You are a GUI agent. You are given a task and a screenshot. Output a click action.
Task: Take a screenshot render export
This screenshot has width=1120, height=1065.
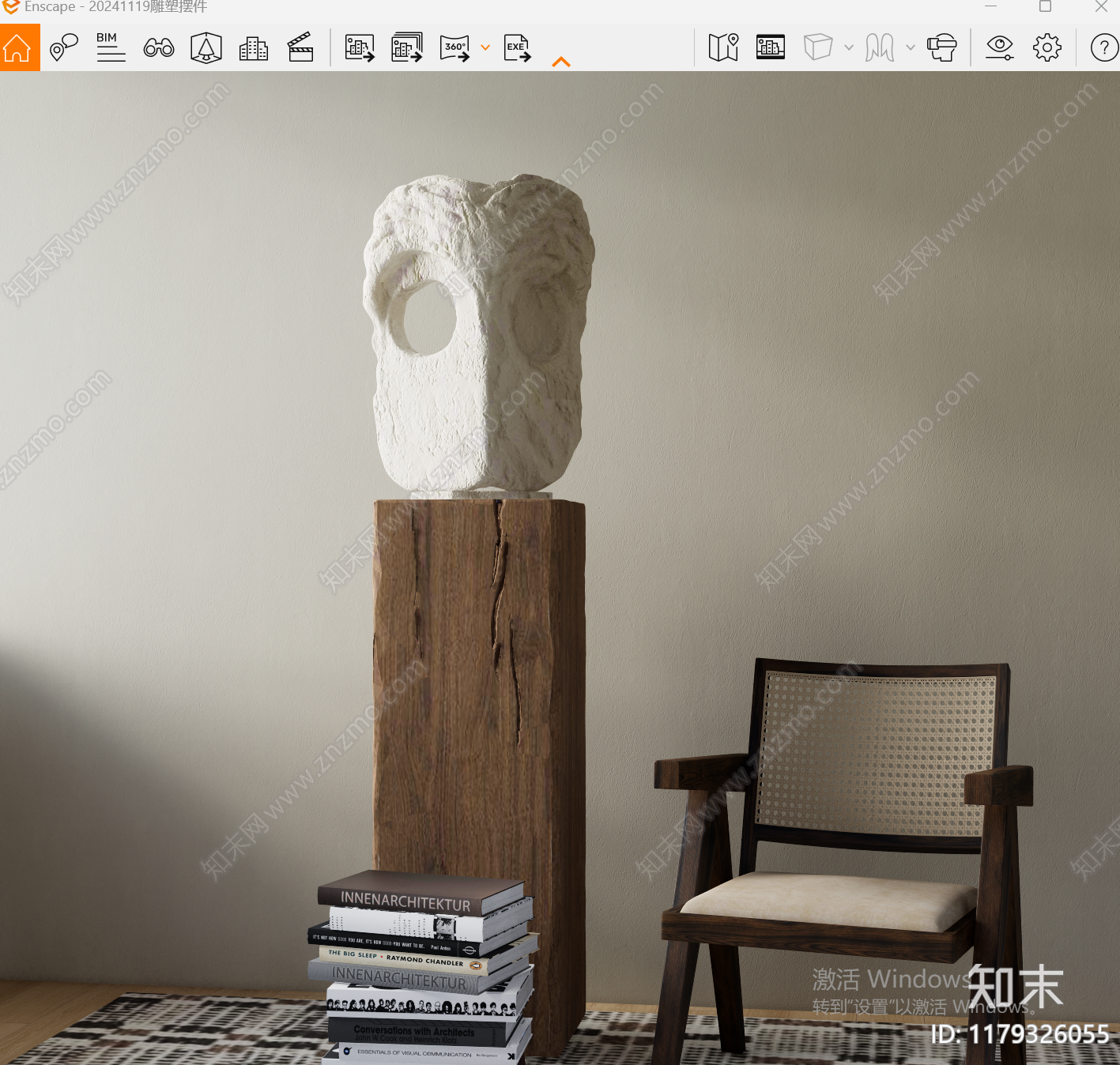tap(360, 47)
